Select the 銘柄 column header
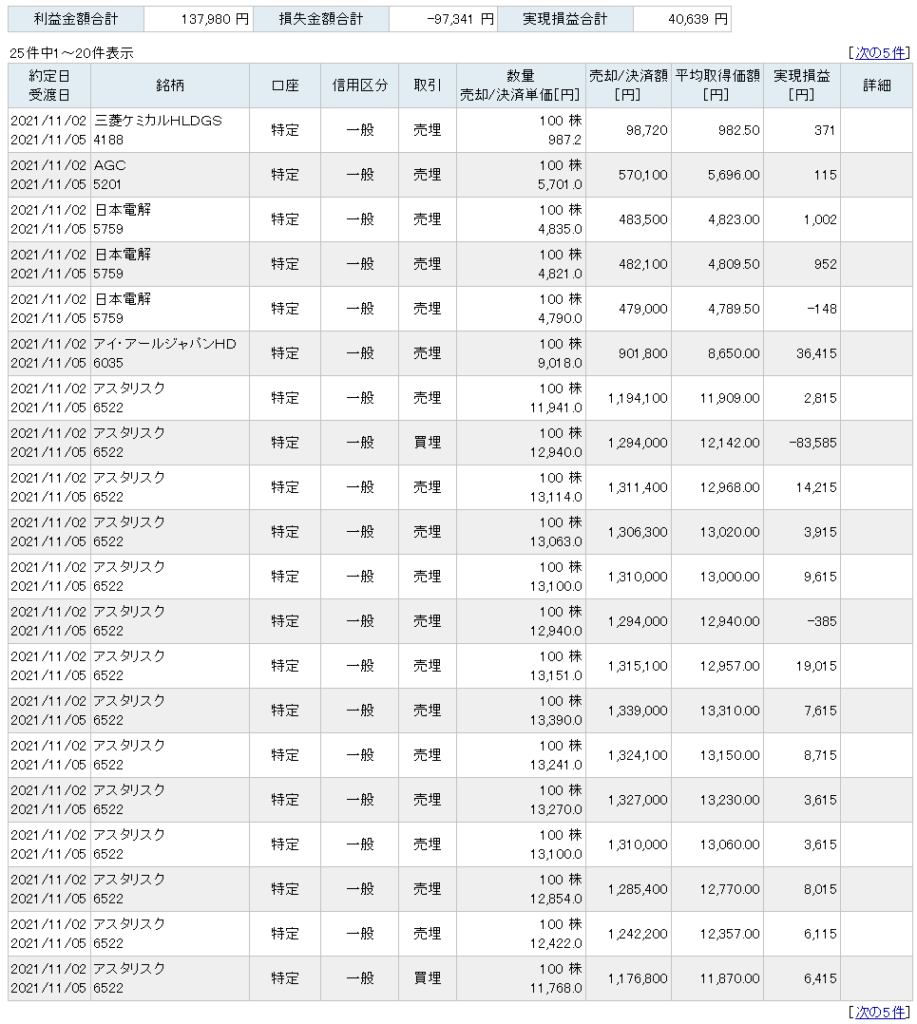Viewport: 917px width, 1024px height. tap(170, 86)
